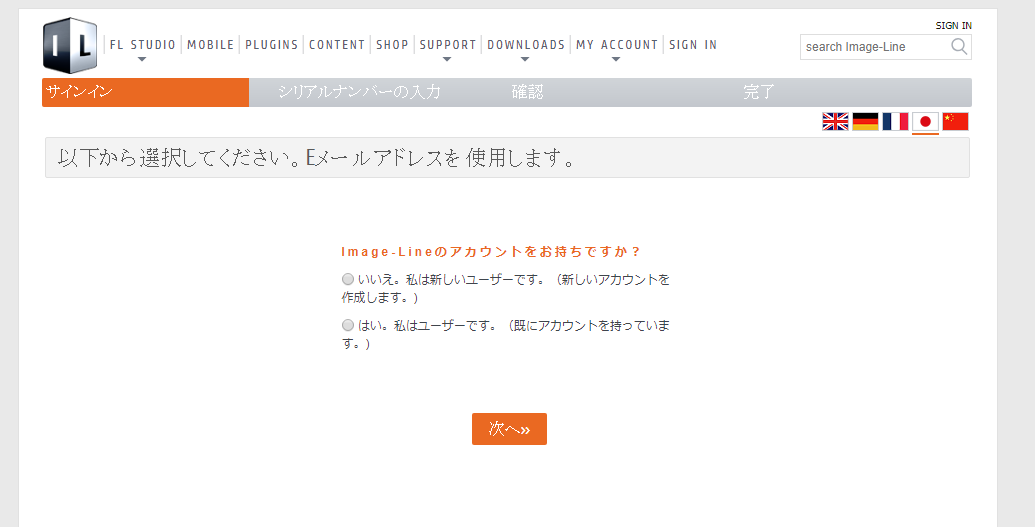
Task: Expand the DOWNLOADS menu arrow
Action: click(x=525, y=59)
